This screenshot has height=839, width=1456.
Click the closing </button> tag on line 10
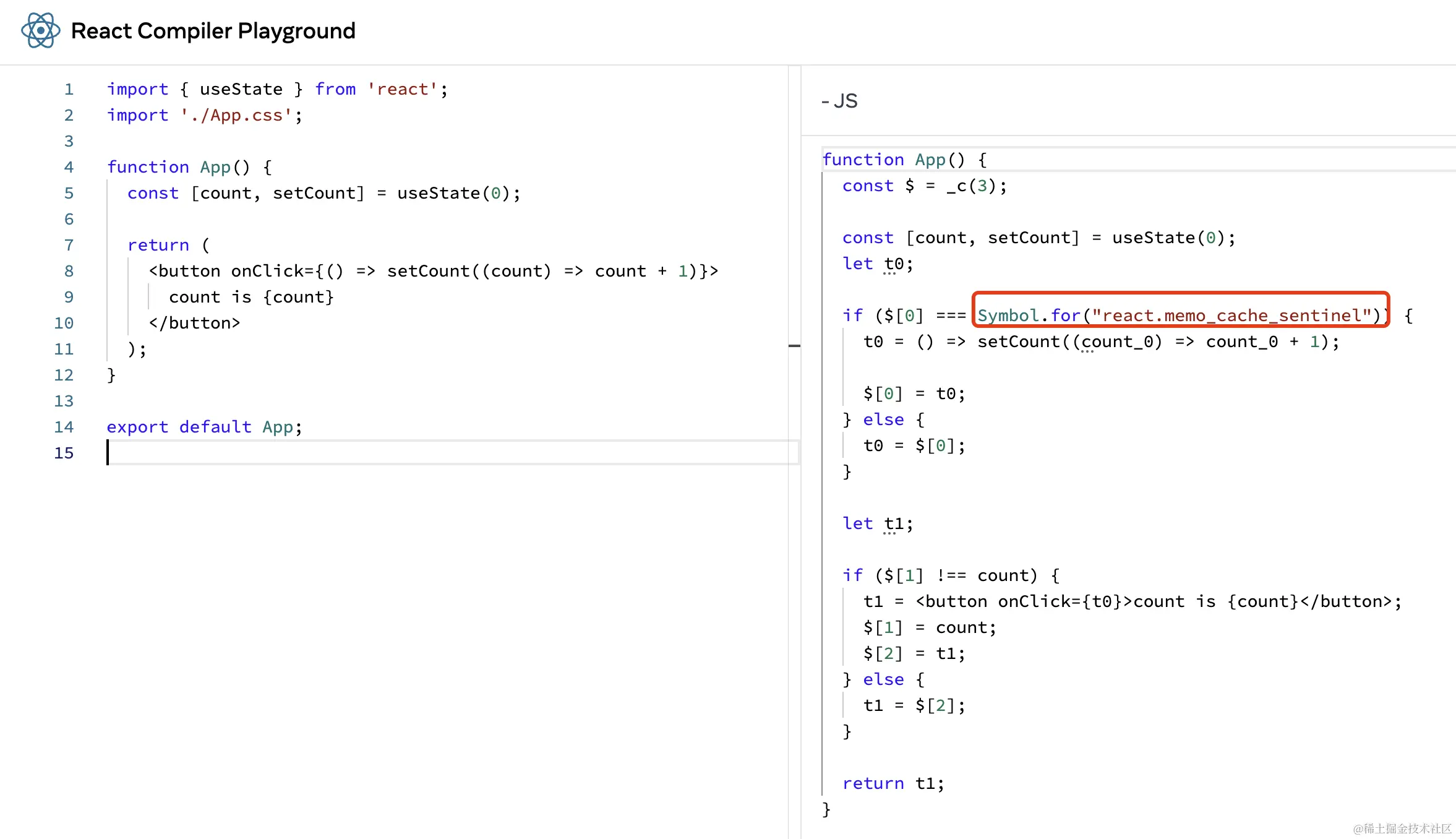coord(194,323)
